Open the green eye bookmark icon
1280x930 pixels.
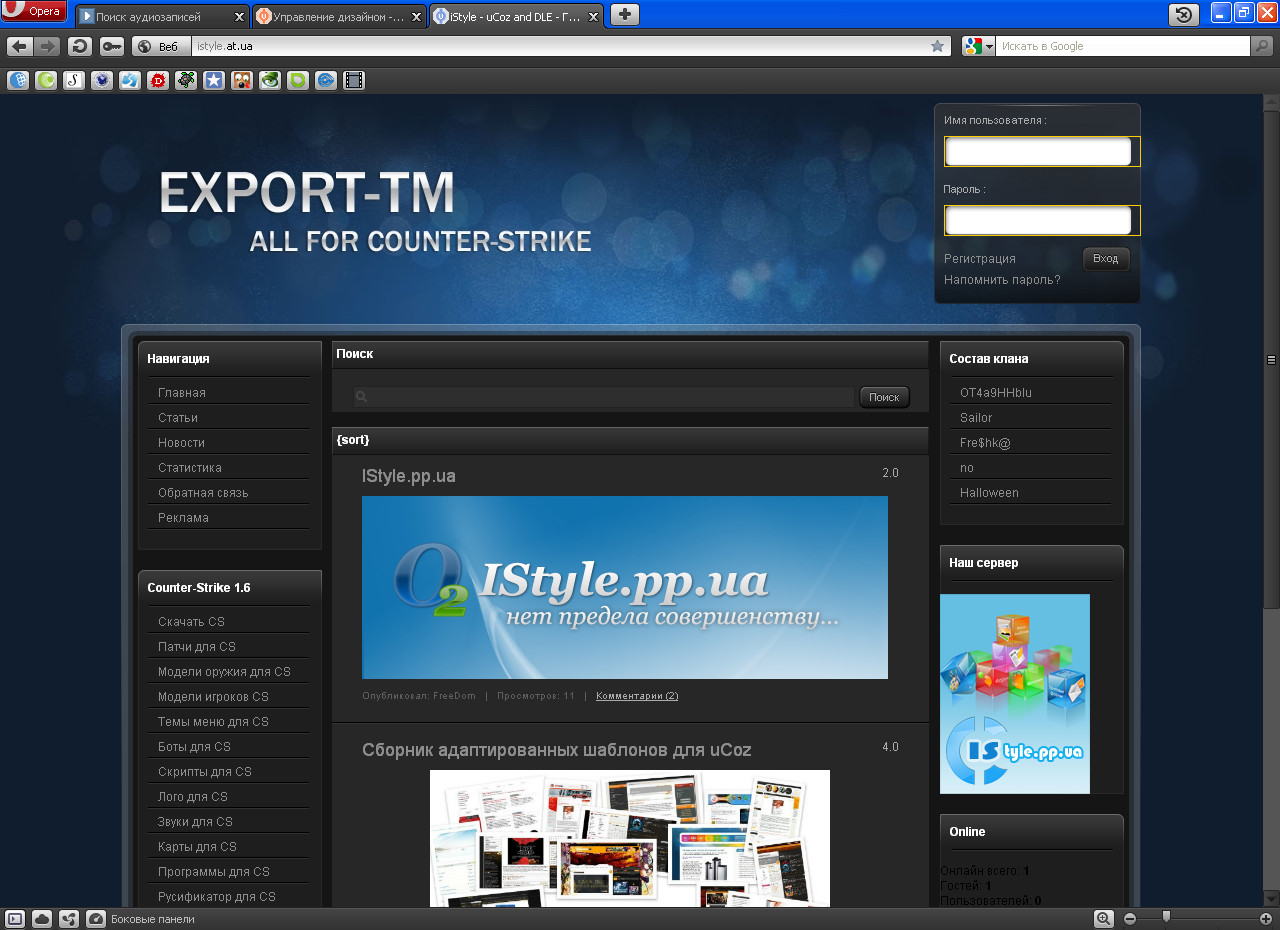tap(270, 81)
